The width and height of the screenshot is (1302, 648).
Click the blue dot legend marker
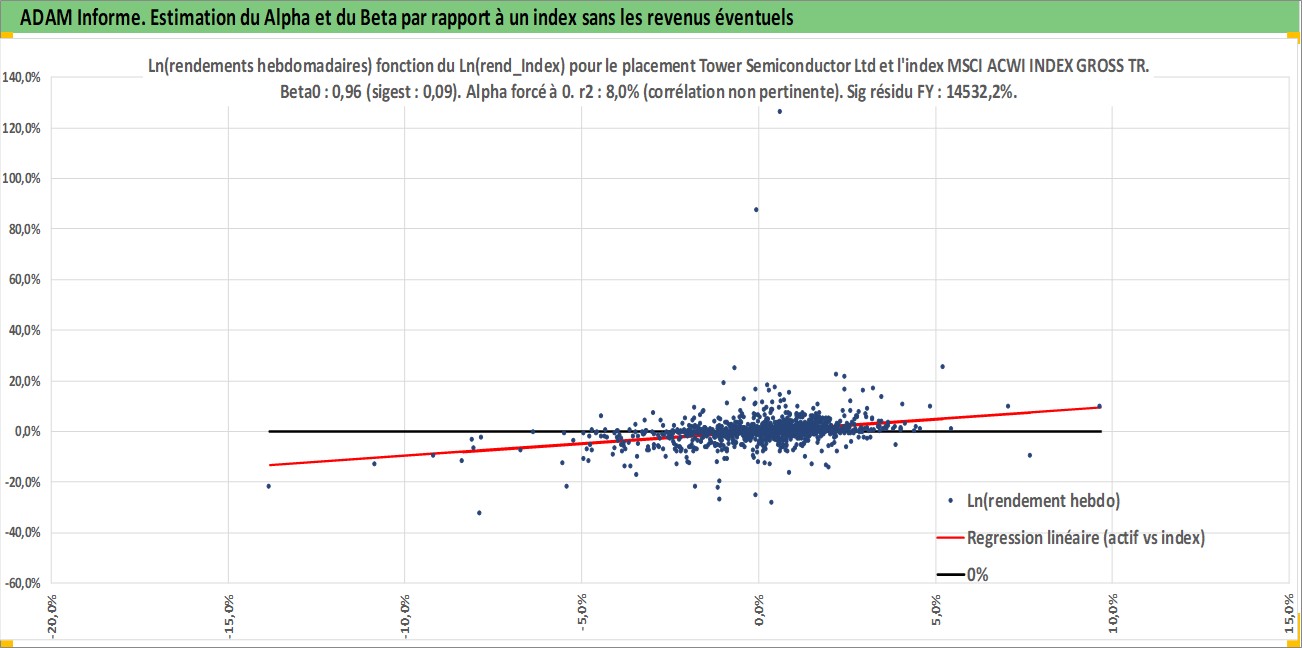coord(950,500)
